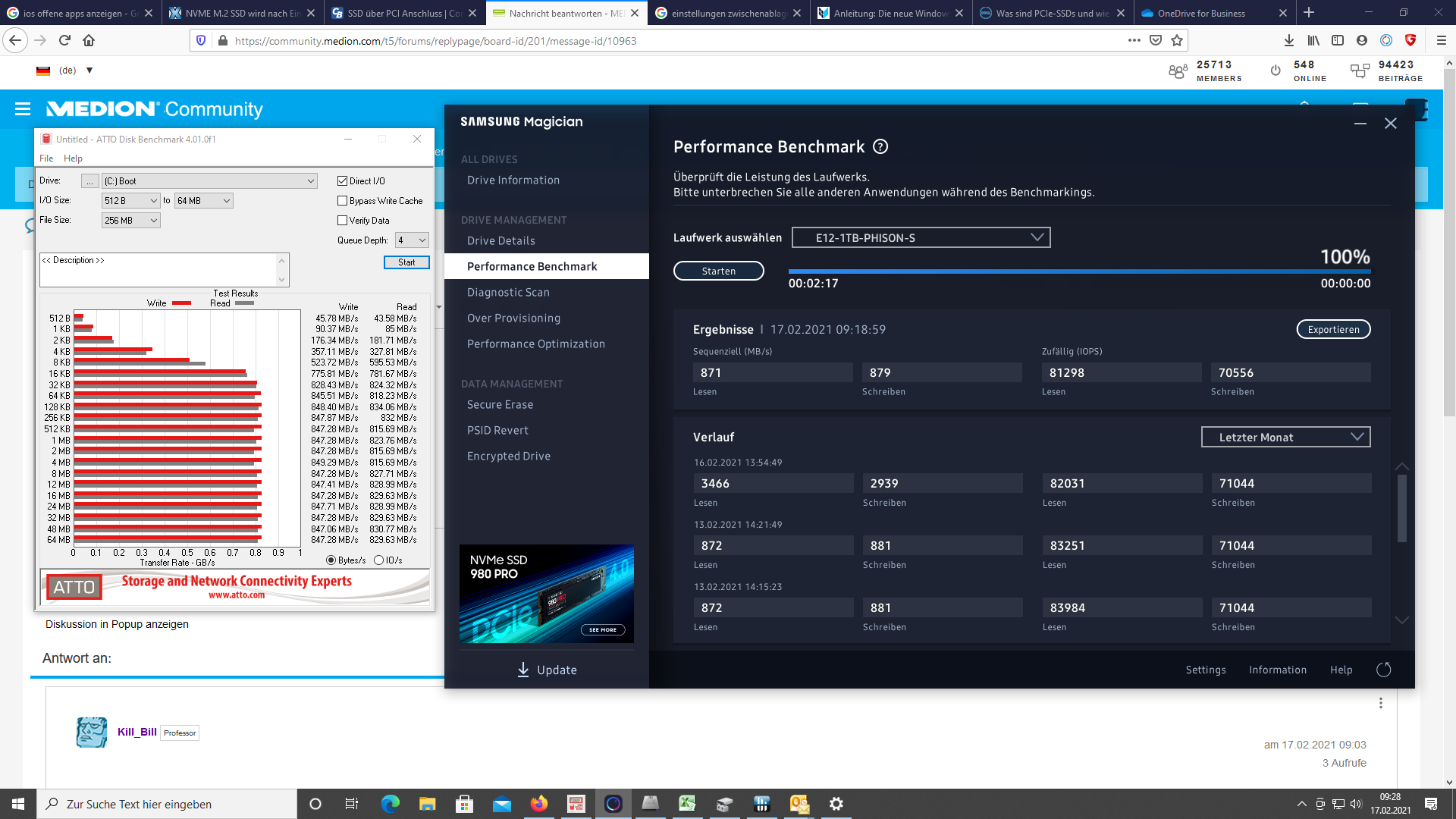
Task: Open the Medion Community hamburger menu
Action: tap(23, 109)
